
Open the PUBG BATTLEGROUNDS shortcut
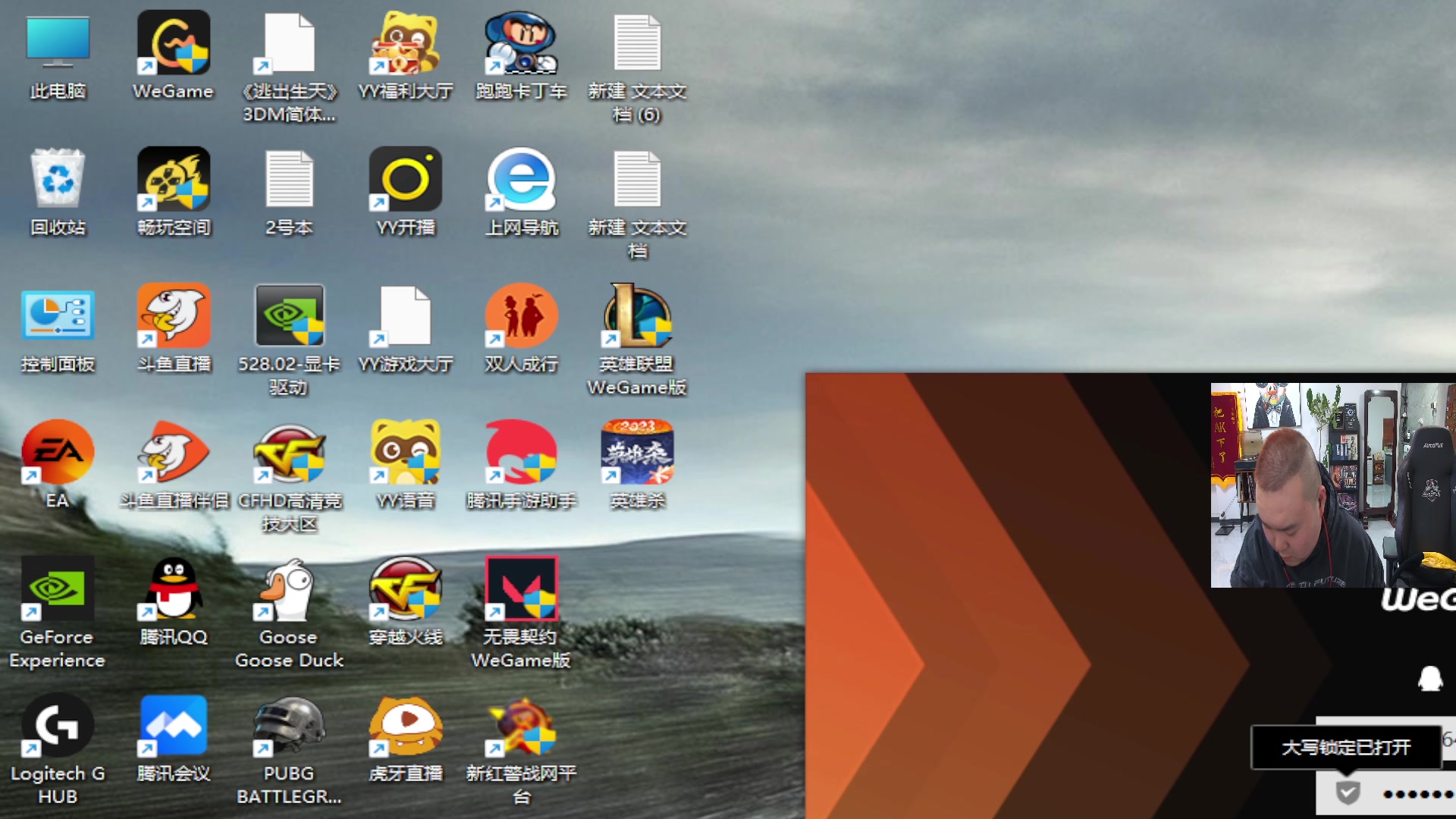tap(289, 726)
